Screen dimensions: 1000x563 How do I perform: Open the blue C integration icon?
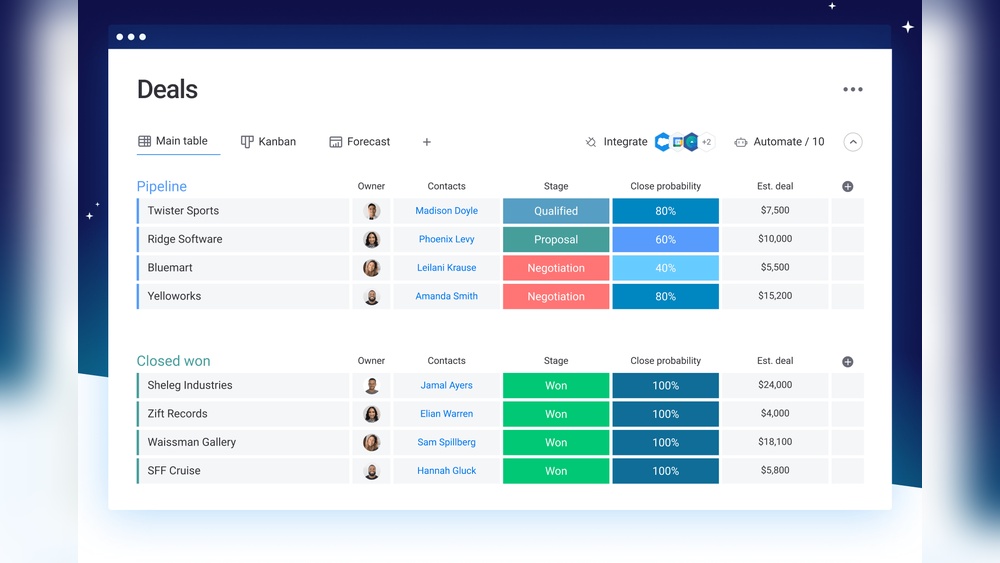click(663, 142)
